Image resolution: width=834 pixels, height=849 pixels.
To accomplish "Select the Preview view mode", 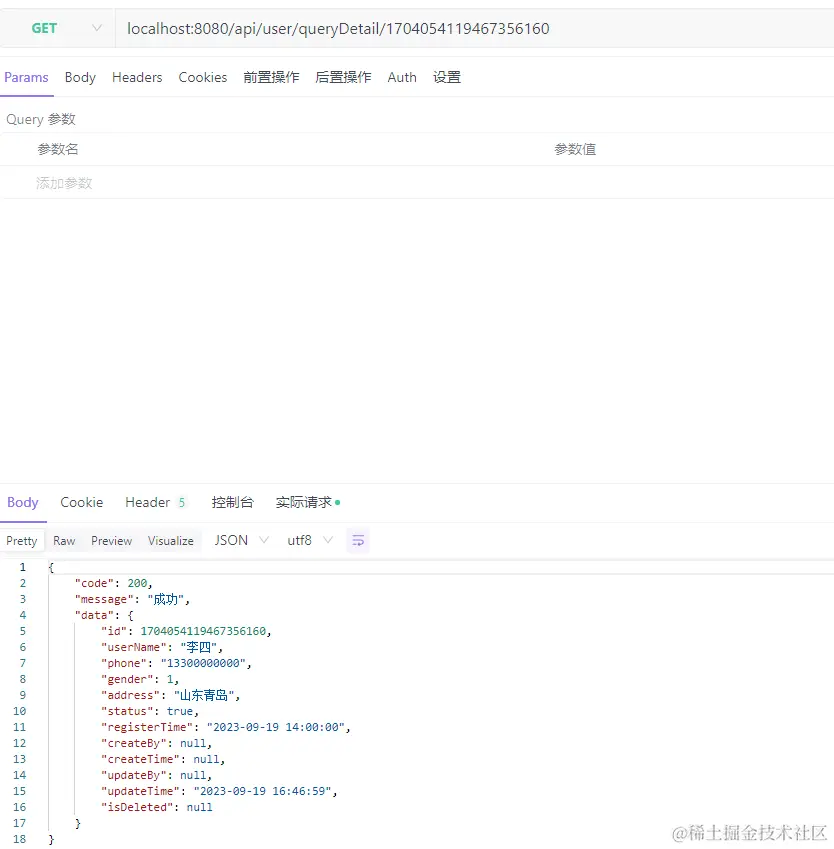I will (x=112, y=541).
